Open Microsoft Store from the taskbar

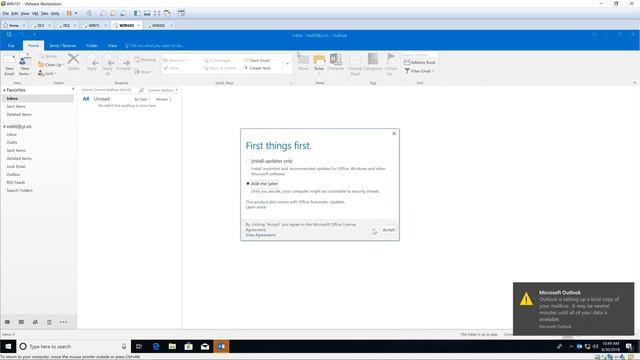[189, 347]
